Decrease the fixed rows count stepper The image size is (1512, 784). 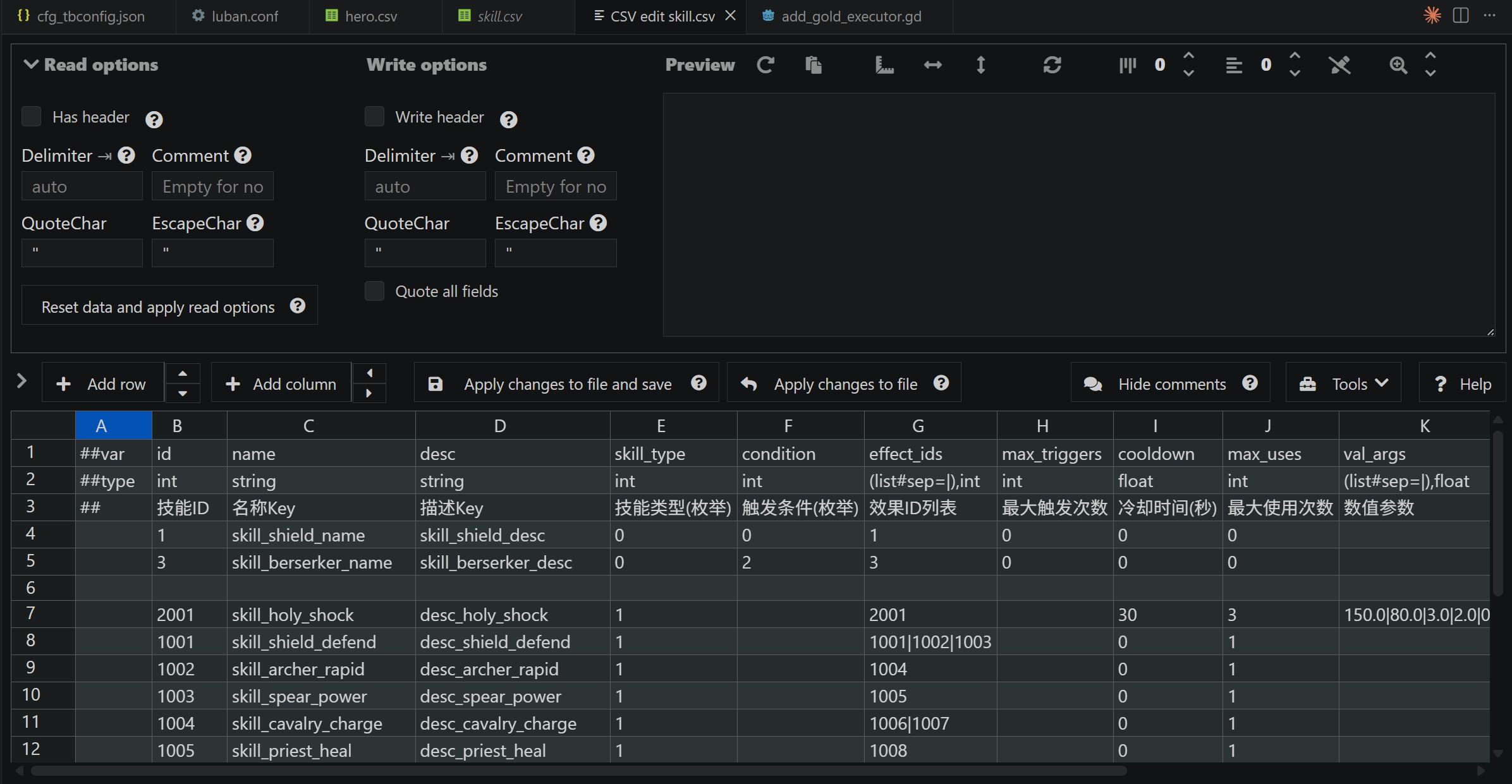click(1295, 73)
